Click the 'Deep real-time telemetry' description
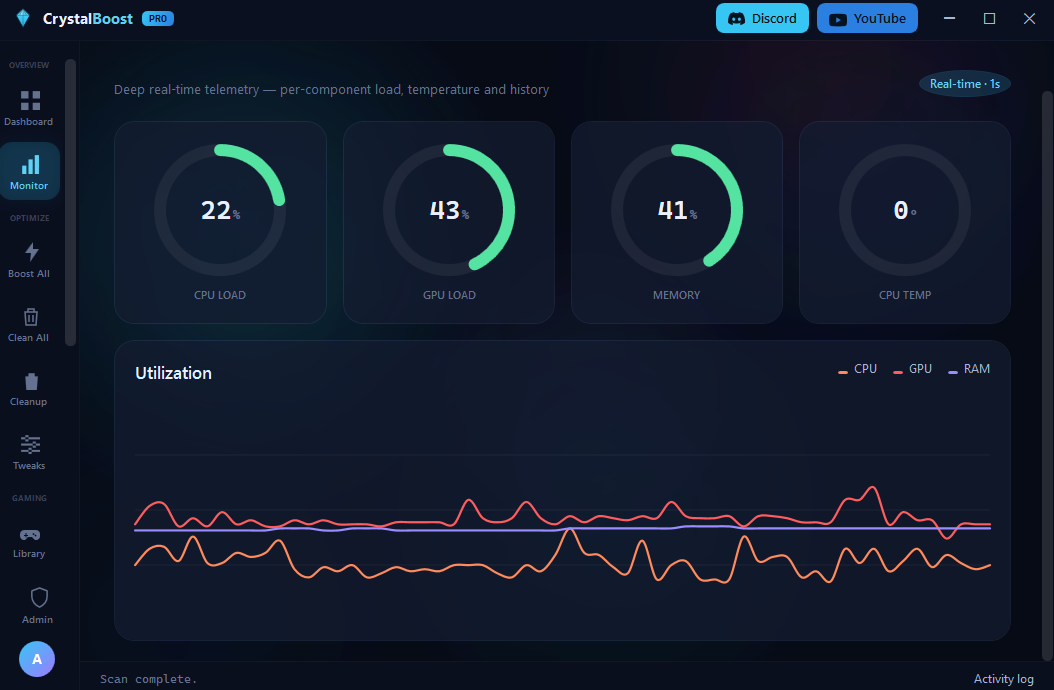Screen dimensions: 1054x690 (331, 89)
